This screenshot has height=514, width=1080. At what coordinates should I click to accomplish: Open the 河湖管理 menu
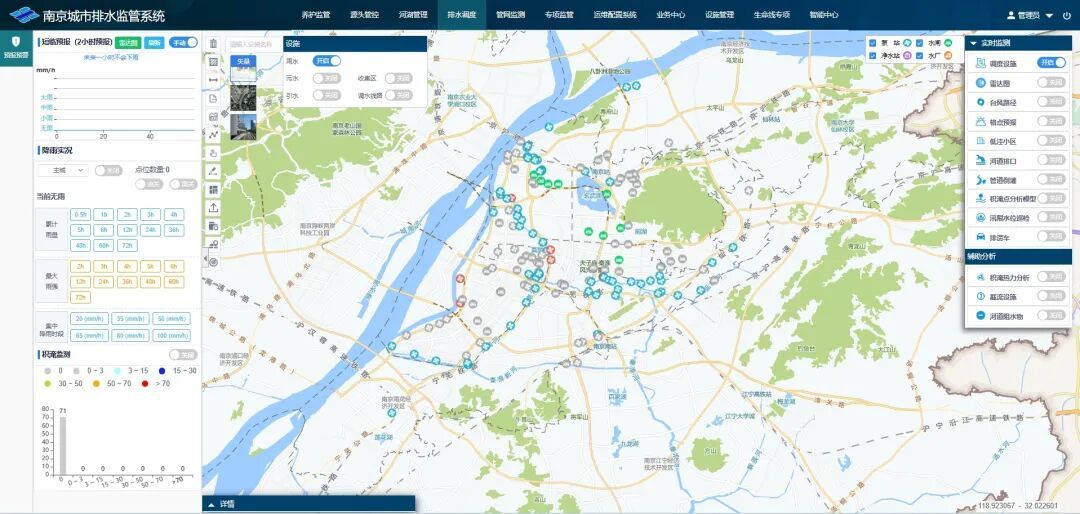[x=413, y=15]
